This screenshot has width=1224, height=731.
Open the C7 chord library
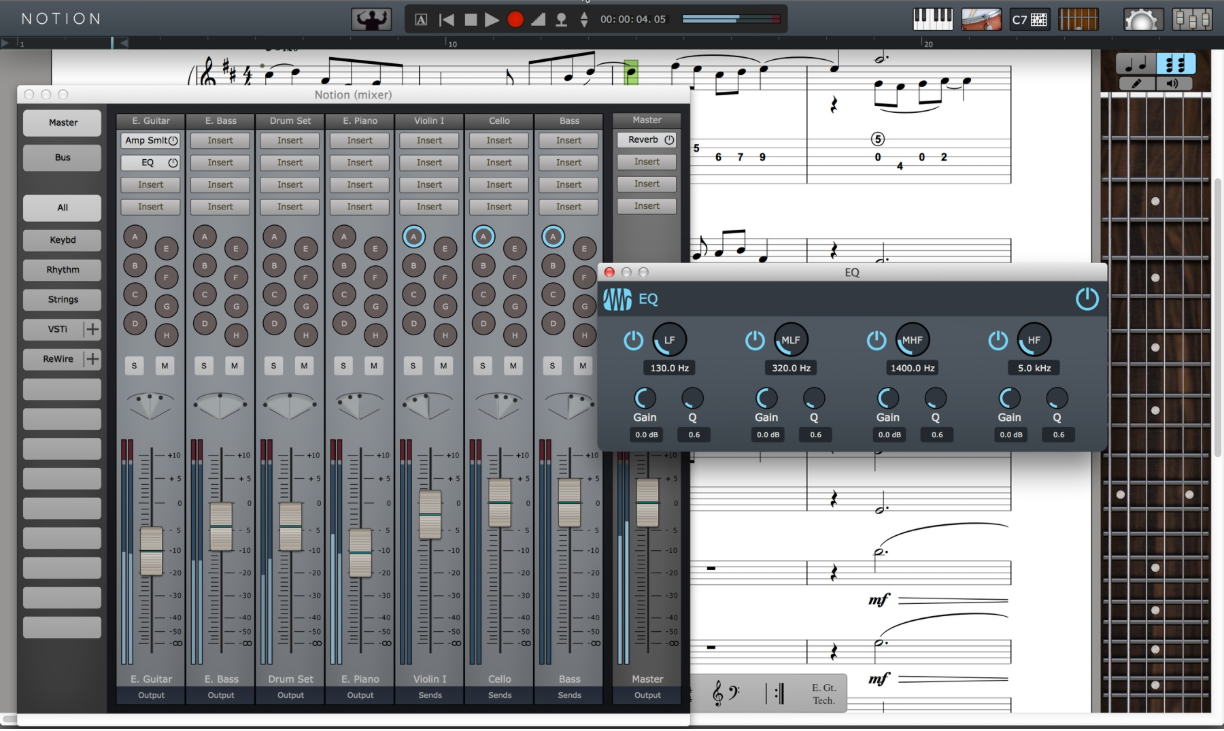(1029, 18)
